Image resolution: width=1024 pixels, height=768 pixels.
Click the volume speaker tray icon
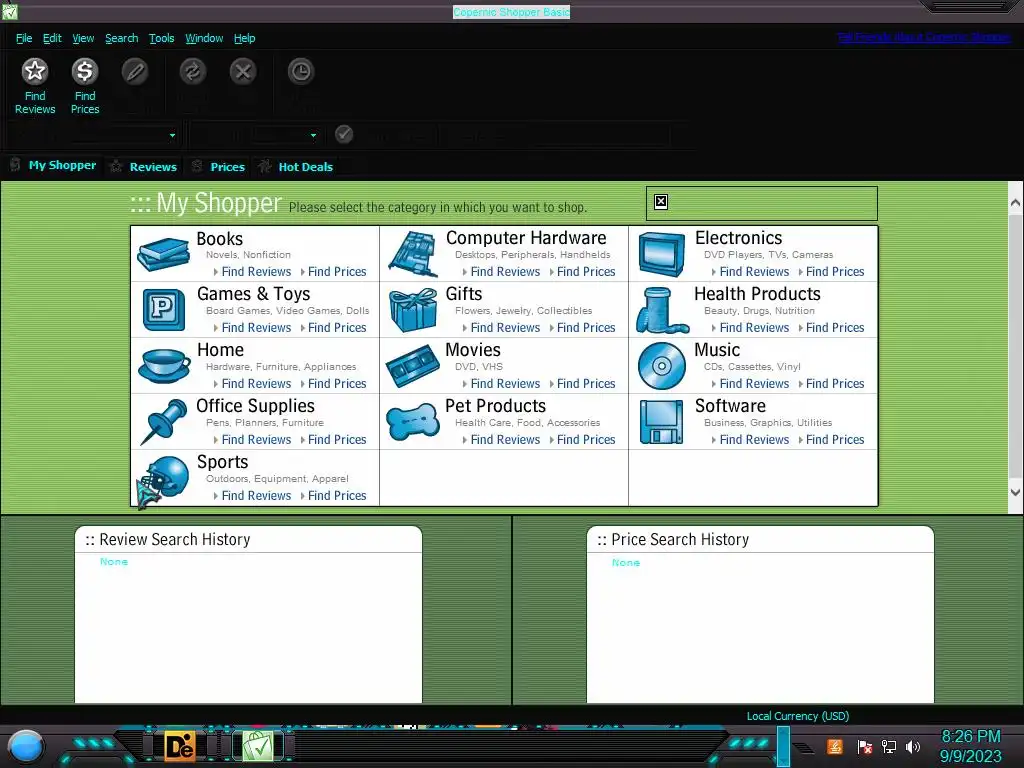pos(912,746)
